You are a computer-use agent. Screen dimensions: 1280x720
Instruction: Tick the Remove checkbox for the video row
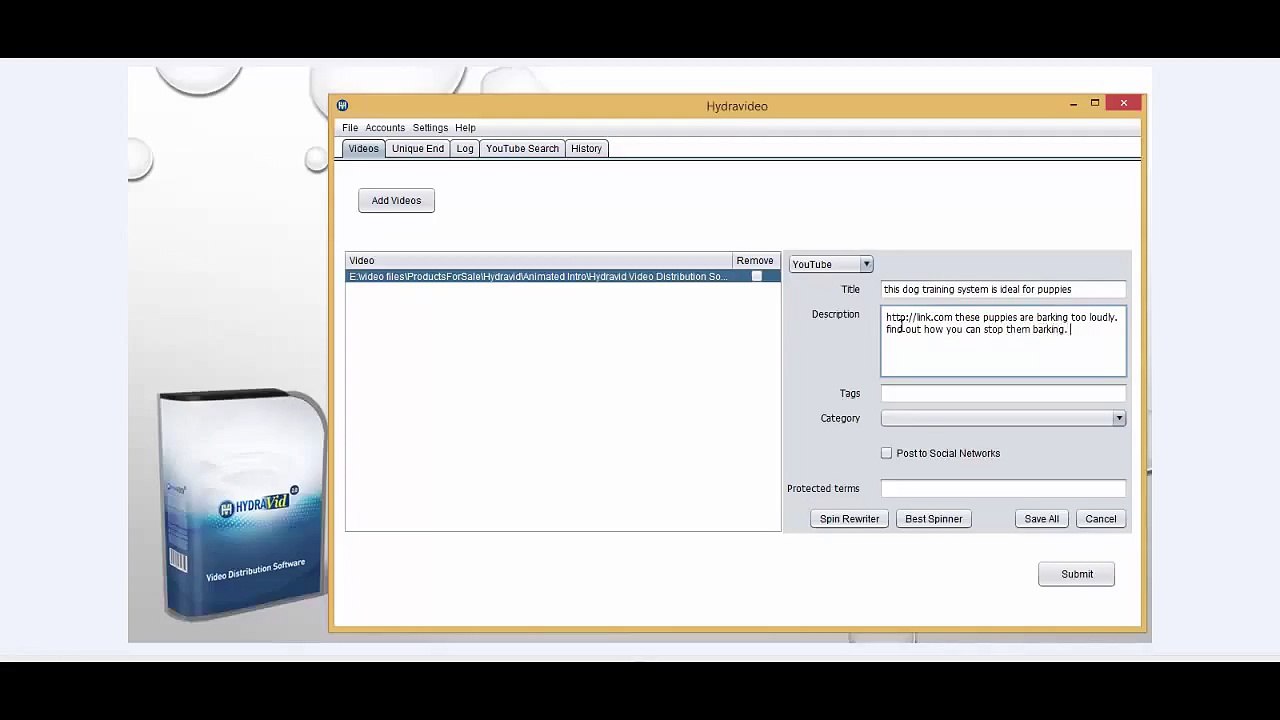756,277
